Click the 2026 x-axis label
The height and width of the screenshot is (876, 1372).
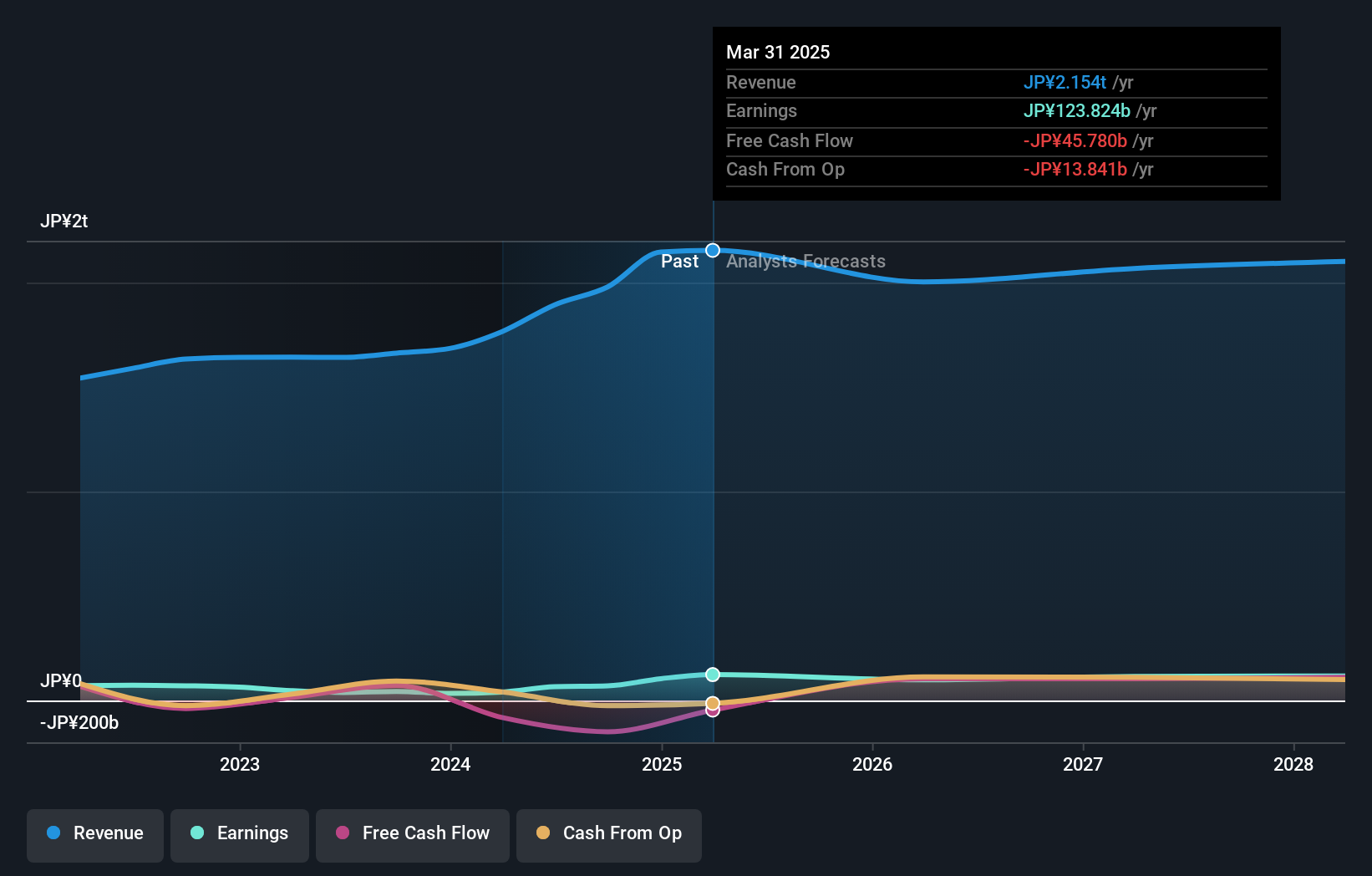pos(872,764)
